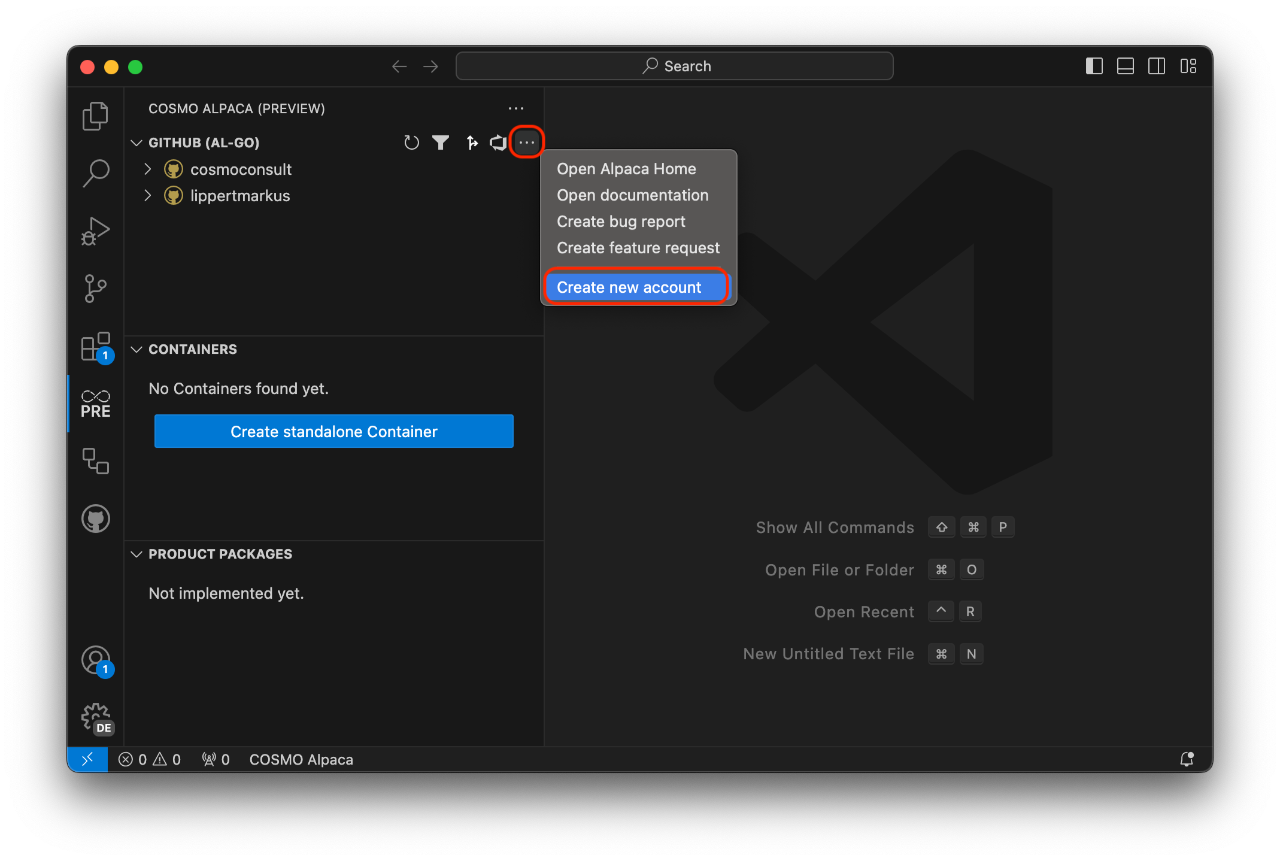
Task: Open the Extensions view with badge
Action: (x=95, y=346)
